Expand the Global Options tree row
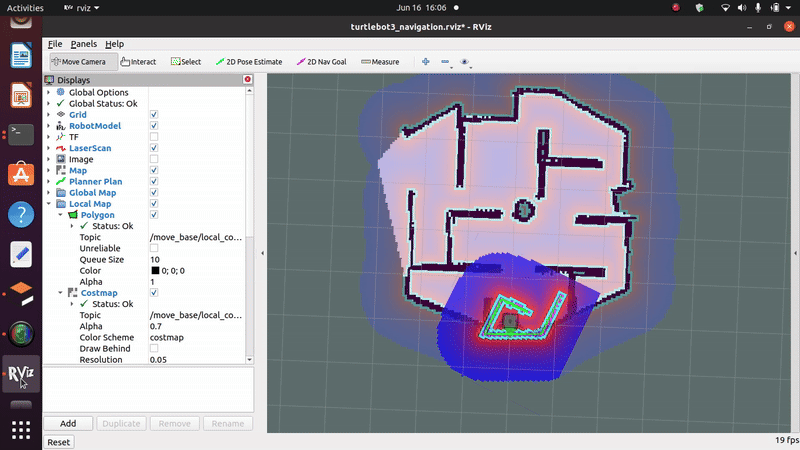Viewport: 800px width, 450px height. [x=48, y=92]
